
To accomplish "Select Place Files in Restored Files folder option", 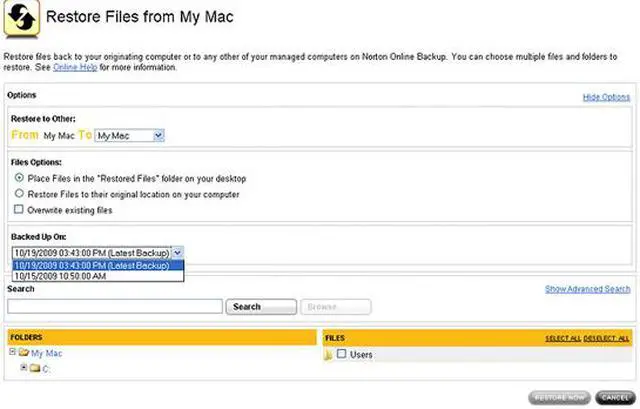I will click(19, 178).
